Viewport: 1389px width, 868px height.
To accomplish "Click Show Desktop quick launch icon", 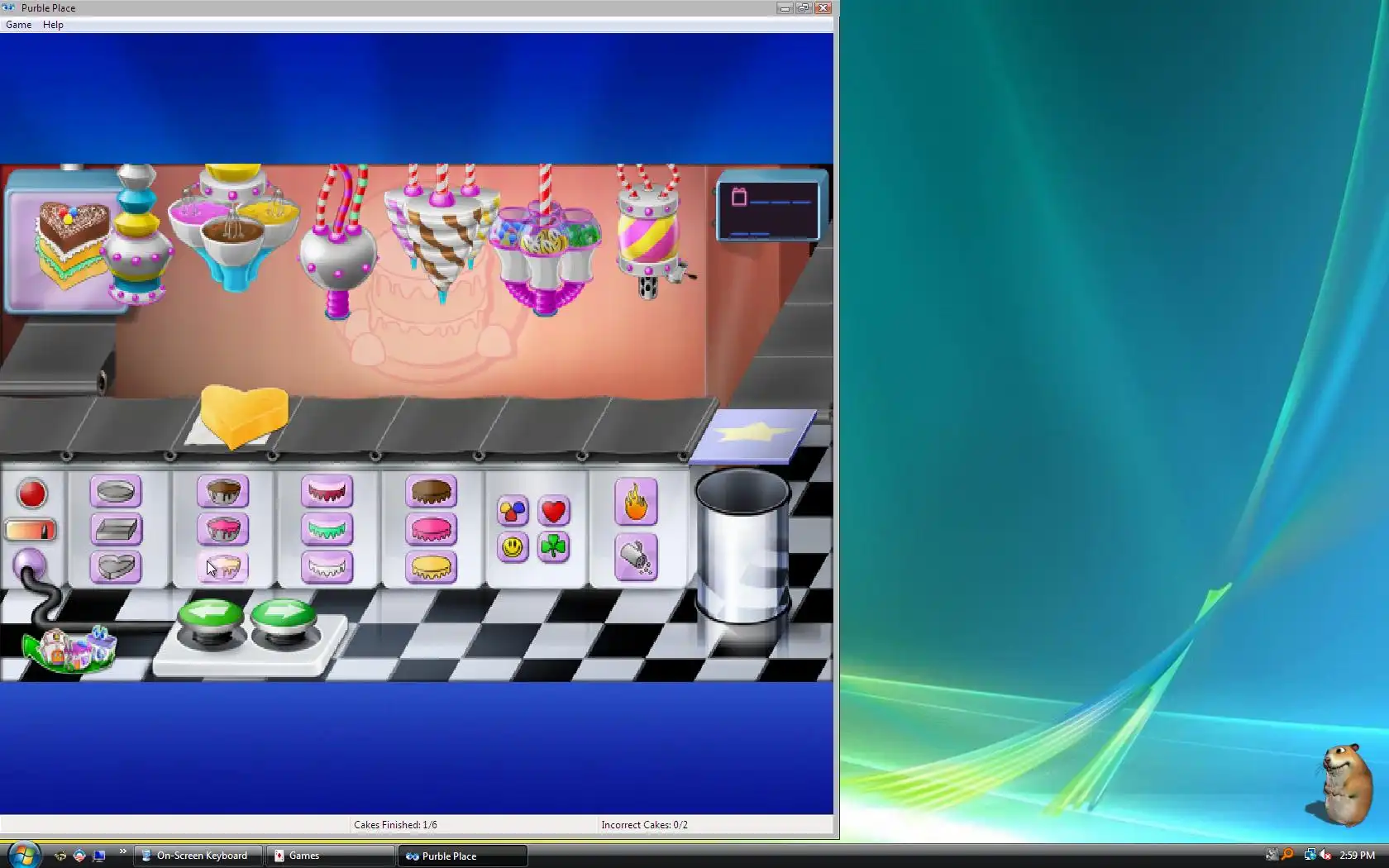I will pyautogui.click(x=99, y=856).
